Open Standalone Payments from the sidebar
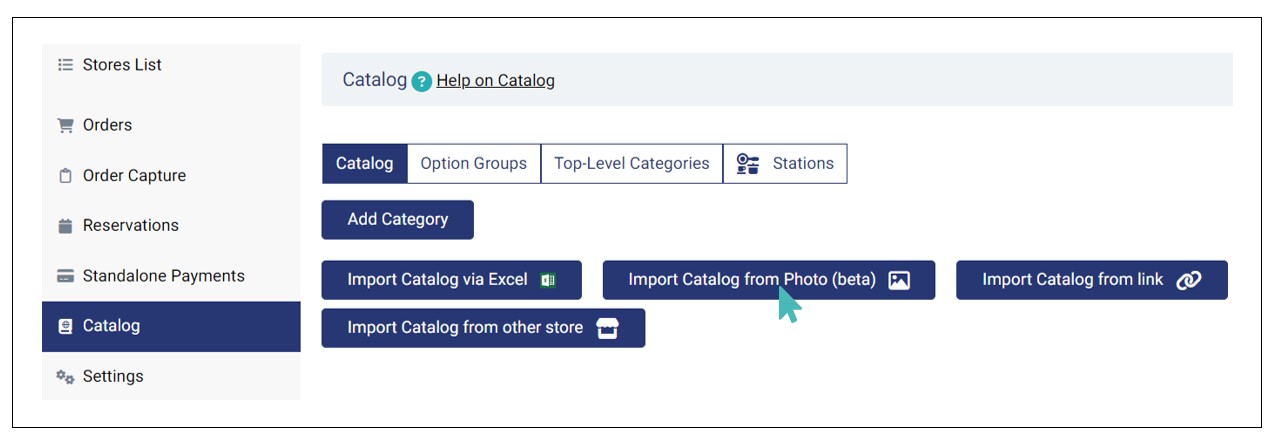The width and height of the screenshot is (1276, 442). coord(163,276)
